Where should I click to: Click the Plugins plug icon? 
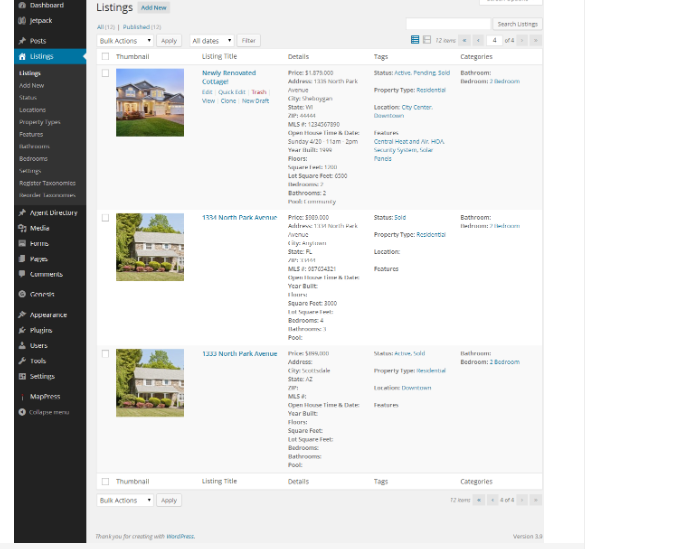coord(22,330)
